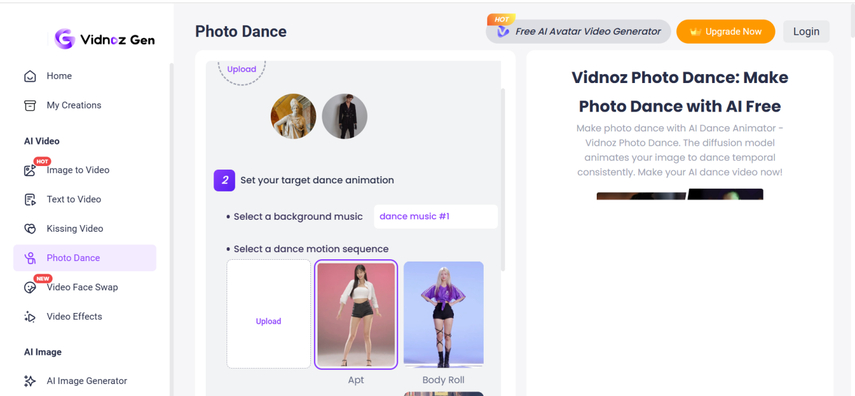This screenshot has height=396, width=855.
Task: Click the Text to Video sidebar icon
Action: click(x=30, y=200)
